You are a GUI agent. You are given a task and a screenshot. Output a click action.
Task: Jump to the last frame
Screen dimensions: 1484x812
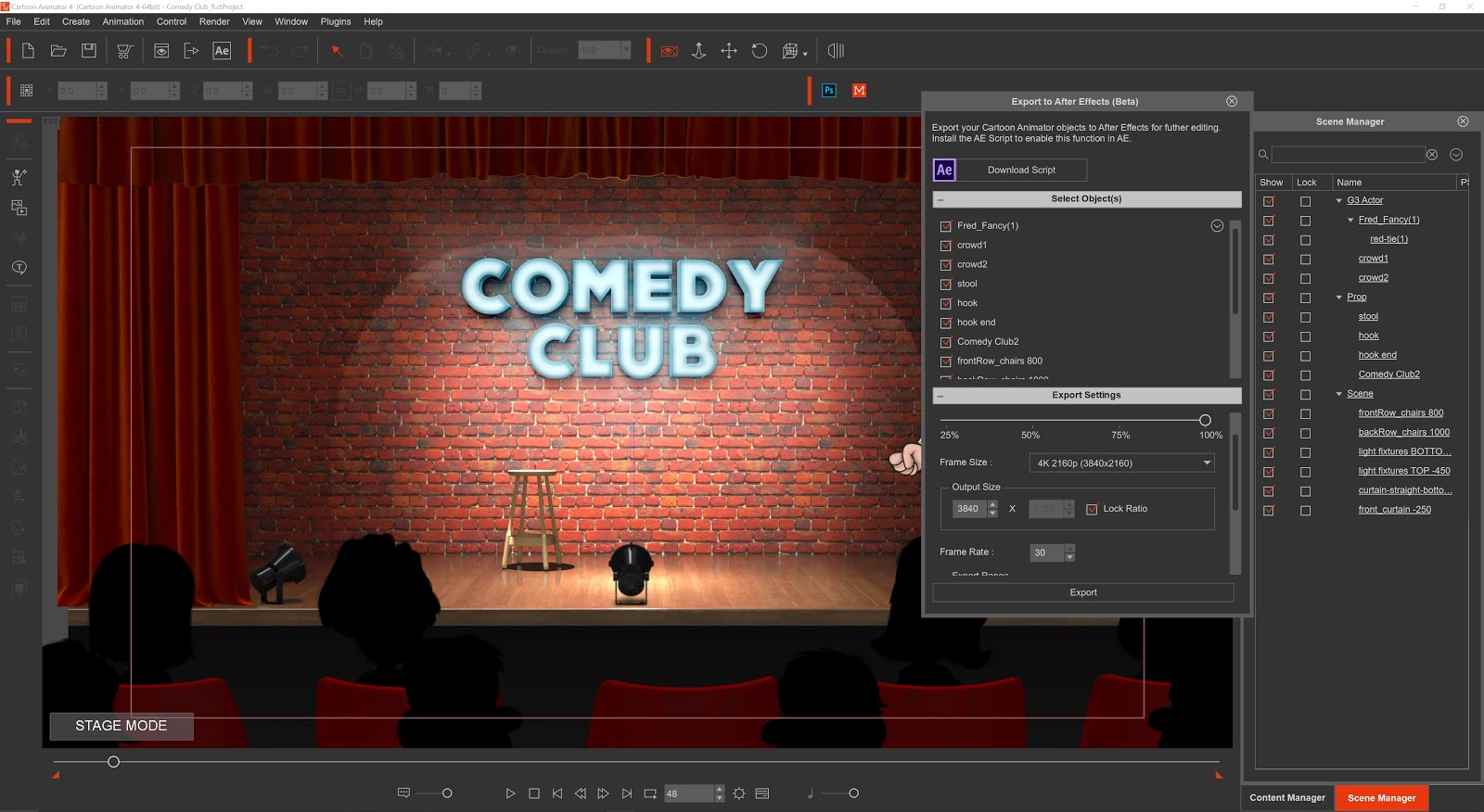[x=627, y=793]
